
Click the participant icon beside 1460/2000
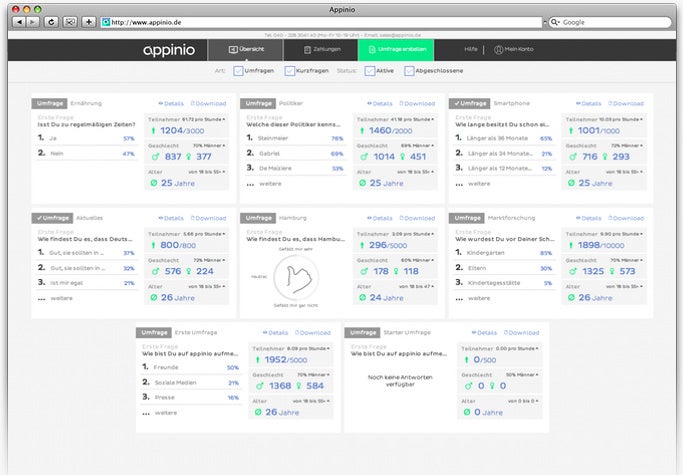click(362, 131)
